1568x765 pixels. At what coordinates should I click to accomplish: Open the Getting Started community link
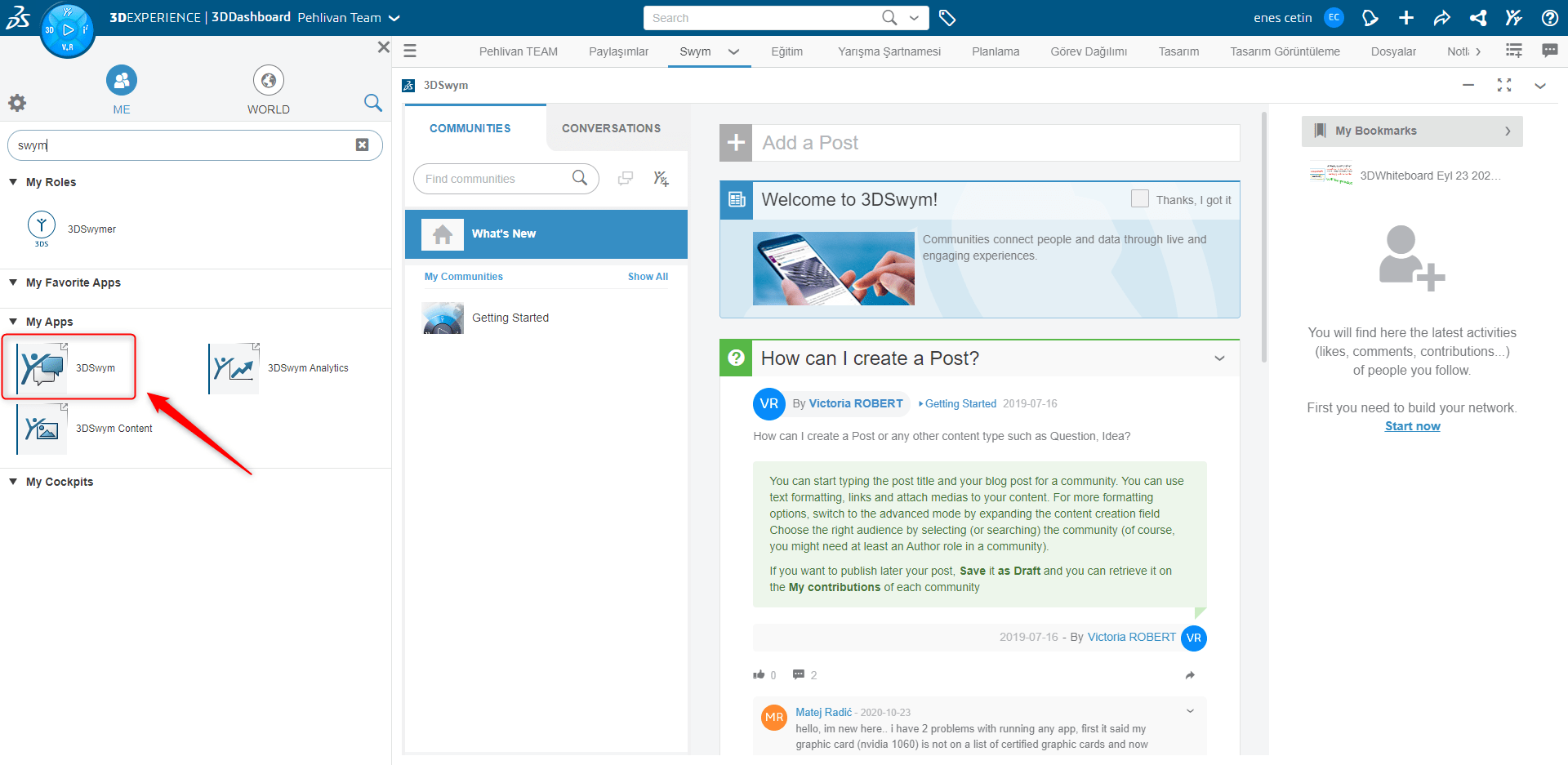pyautogui.click(x=960, y=403)
